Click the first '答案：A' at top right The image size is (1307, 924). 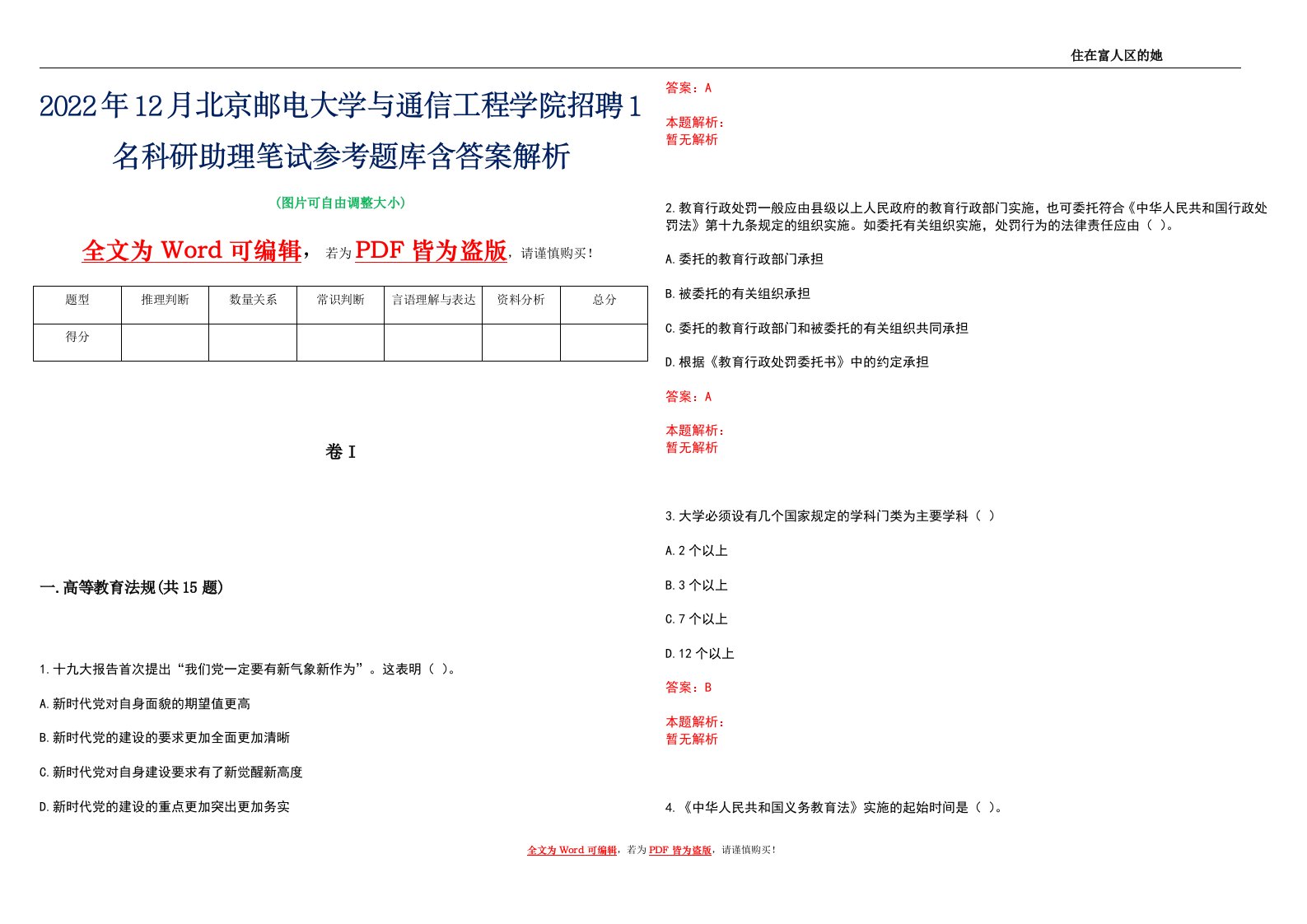[689, 87]
